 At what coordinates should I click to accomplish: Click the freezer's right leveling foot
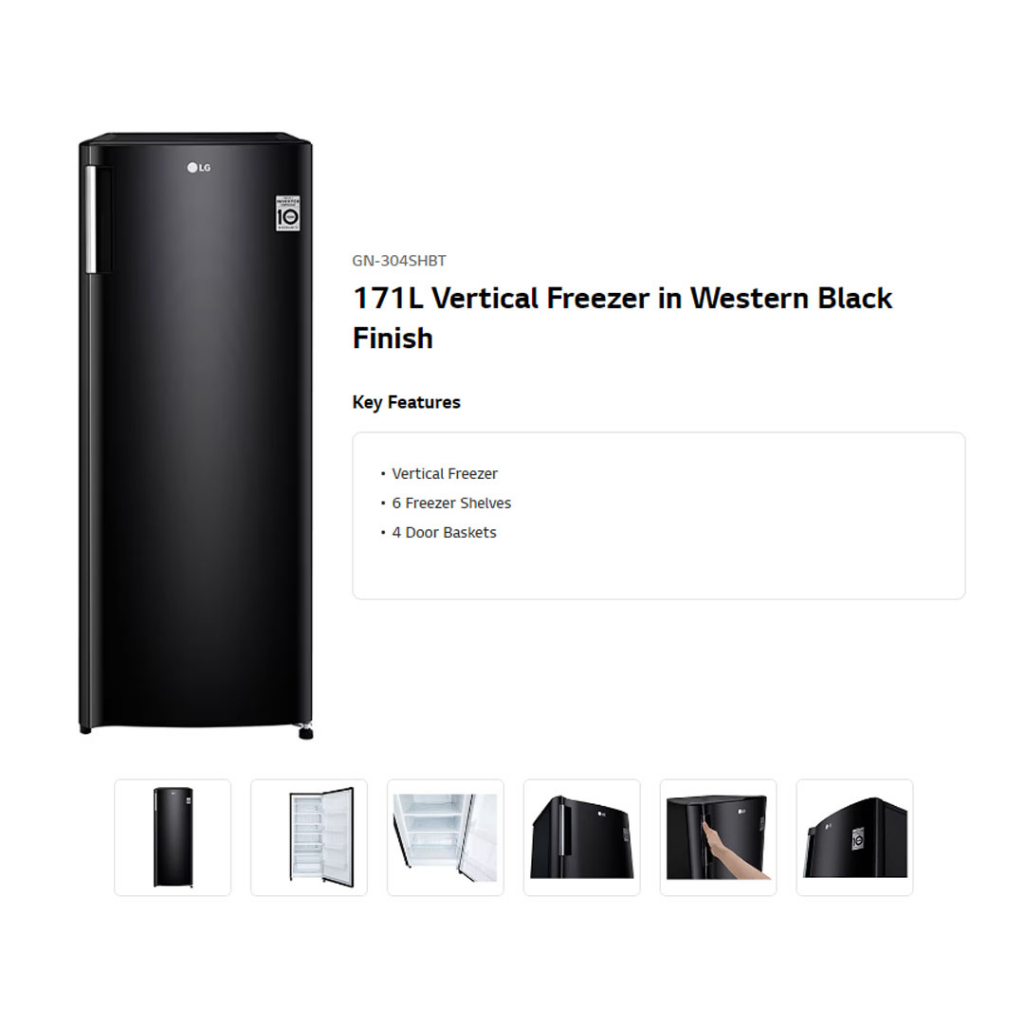click(306, 732)
